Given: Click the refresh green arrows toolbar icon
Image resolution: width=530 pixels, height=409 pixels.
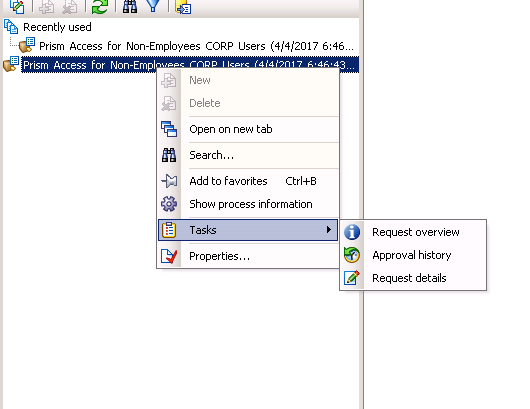Looking at the screenshot, I should (100, 7).
